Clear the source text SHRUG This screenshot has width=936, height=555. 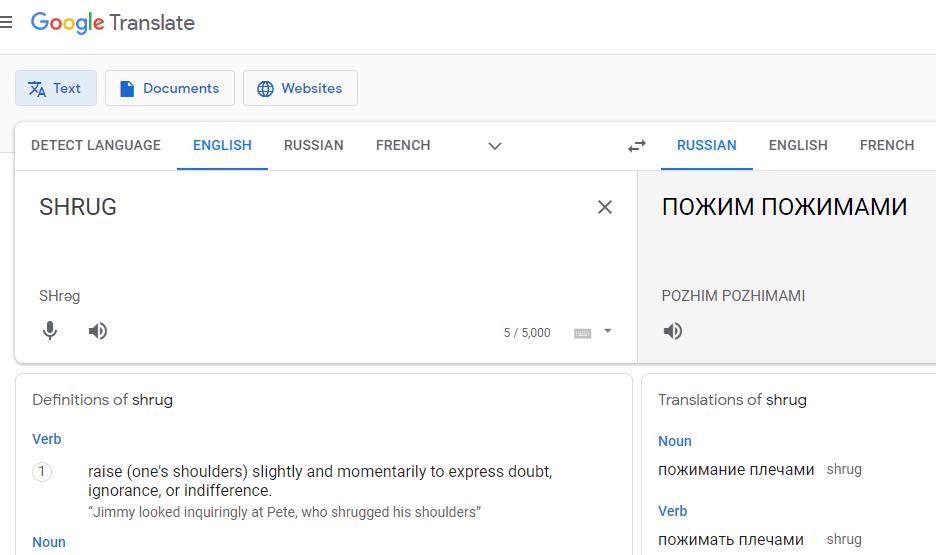pyautogui.click(x=605, y=207)
